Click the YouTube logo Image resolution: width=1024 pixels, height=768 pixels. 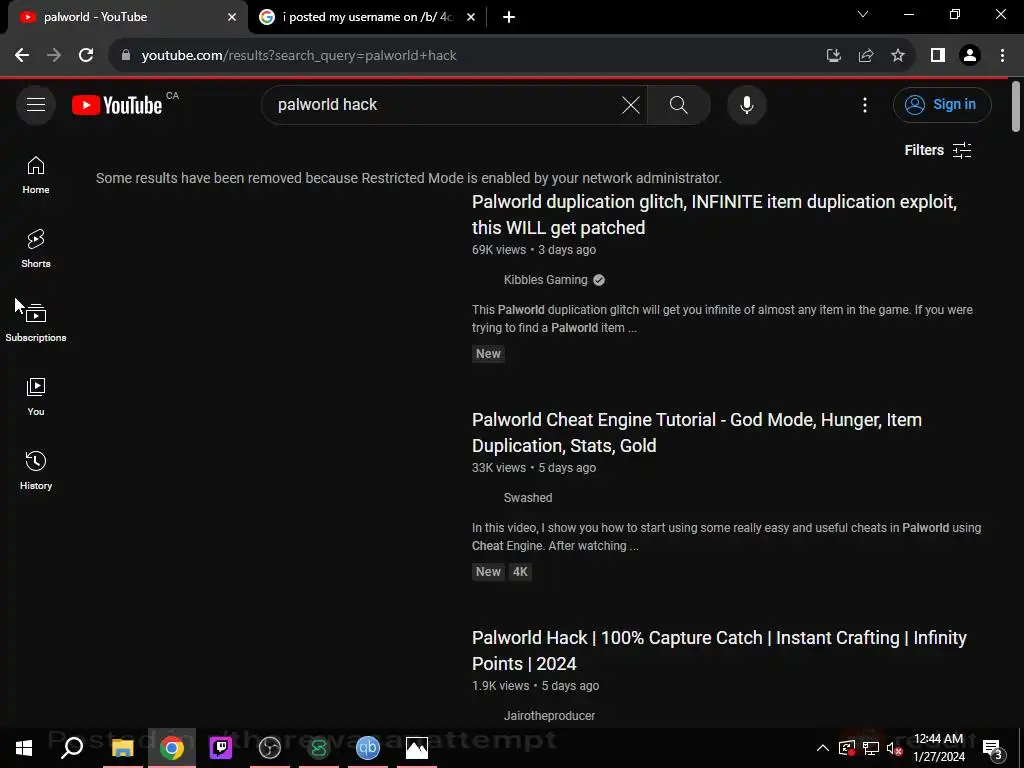117,105
